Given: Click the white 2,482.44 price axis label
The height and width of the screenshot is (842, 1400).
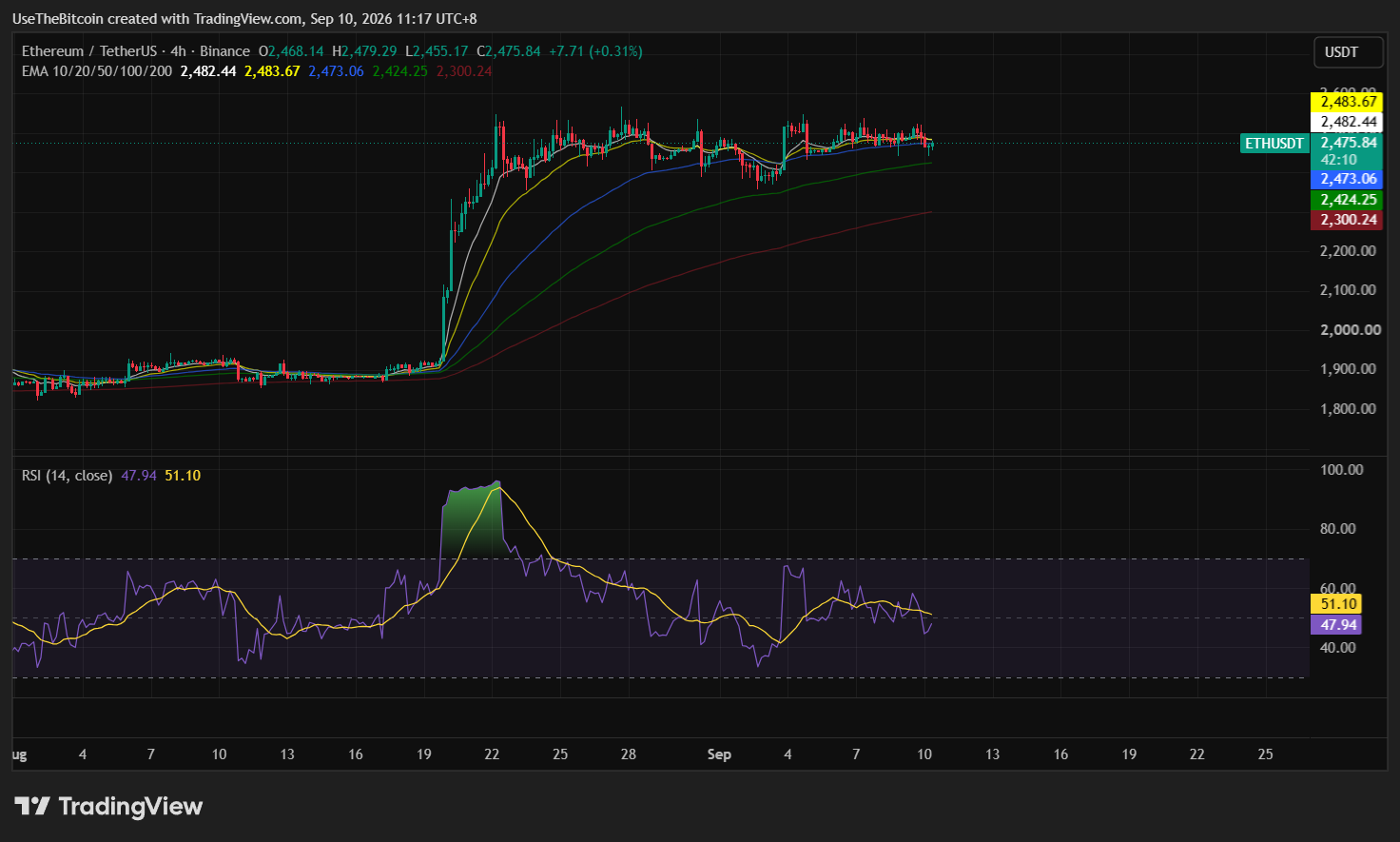Looking at the screenshot, I should [1347, 122].
